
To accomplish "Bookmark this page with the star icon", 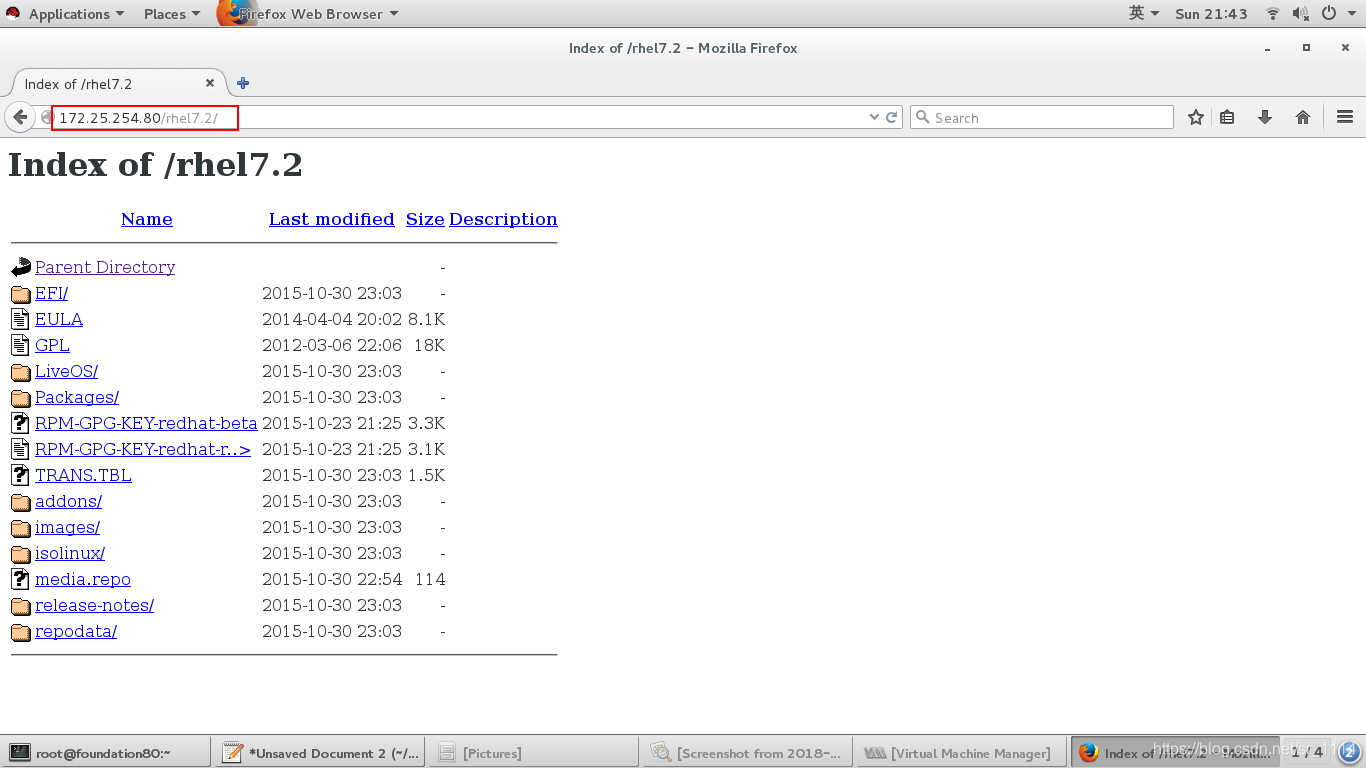I will 1196,117.
